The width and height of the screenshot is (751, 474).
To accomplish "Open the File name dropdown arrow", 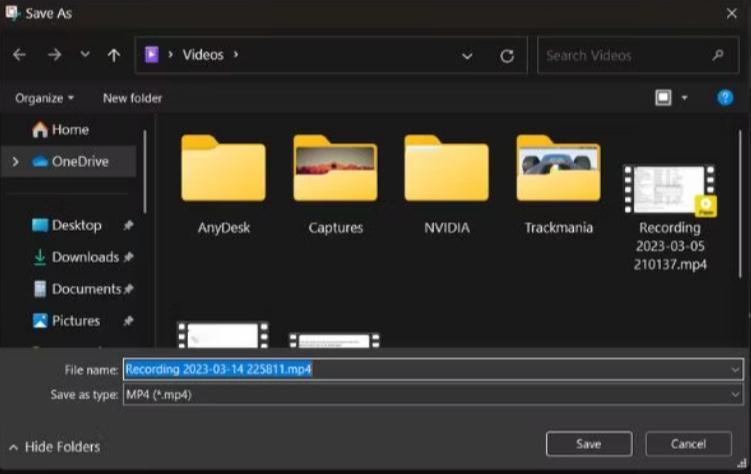I will 735,369.
